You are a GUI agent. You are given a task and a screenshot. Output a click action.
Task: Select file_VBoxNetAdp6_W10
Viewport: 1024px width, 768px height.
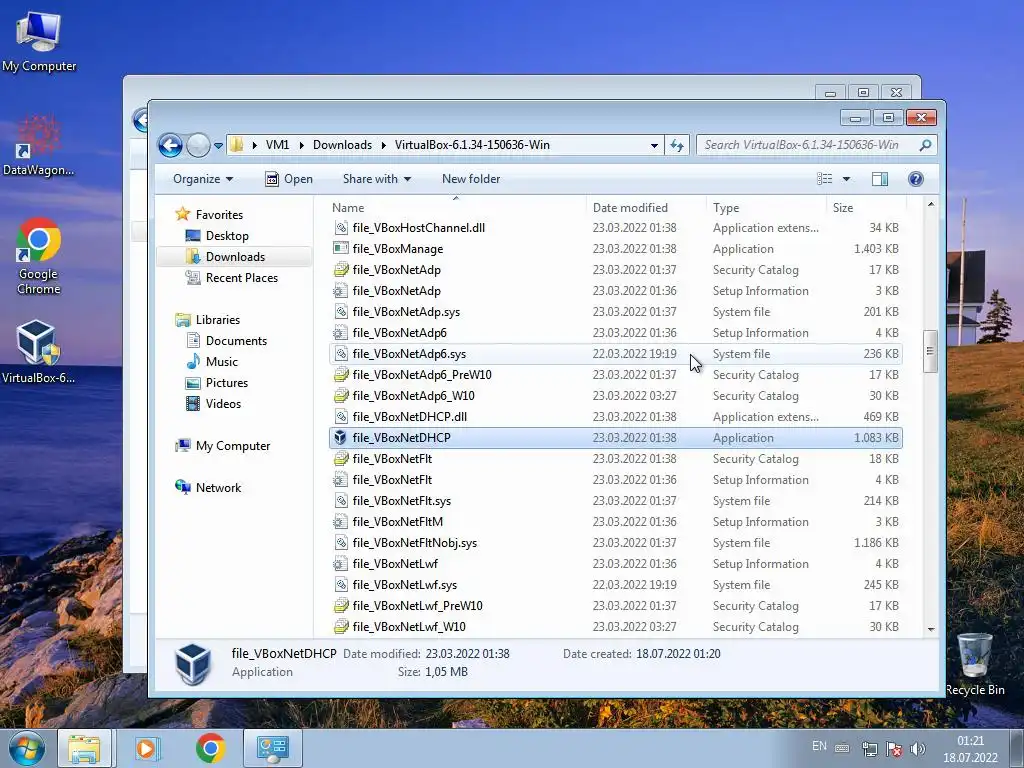pos(413,396)
